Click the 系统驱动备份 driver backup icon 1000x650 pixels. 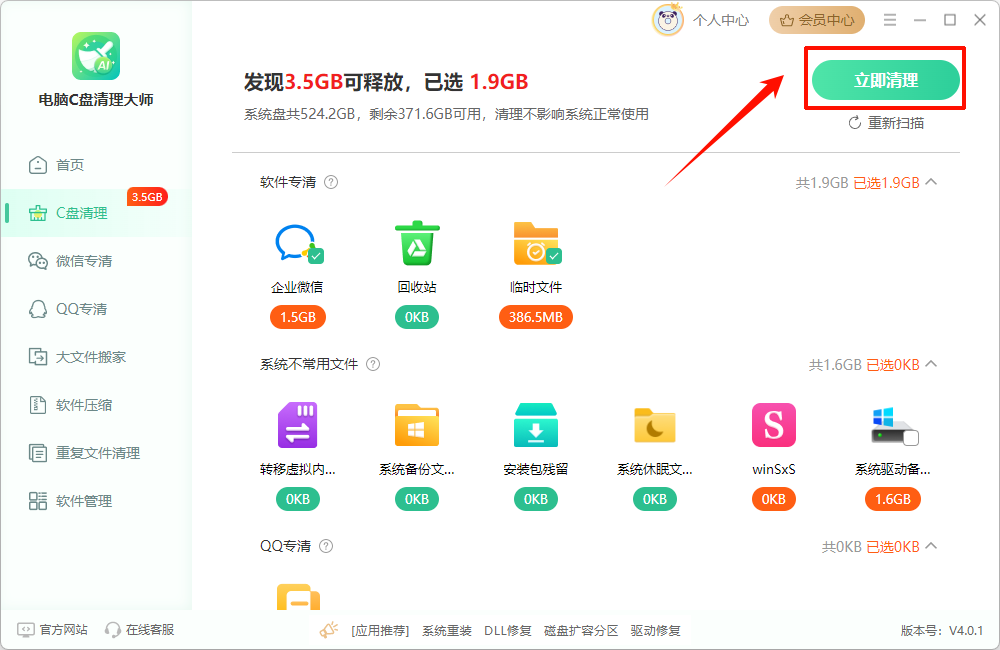pyautogui.click(x=893, y=424)
